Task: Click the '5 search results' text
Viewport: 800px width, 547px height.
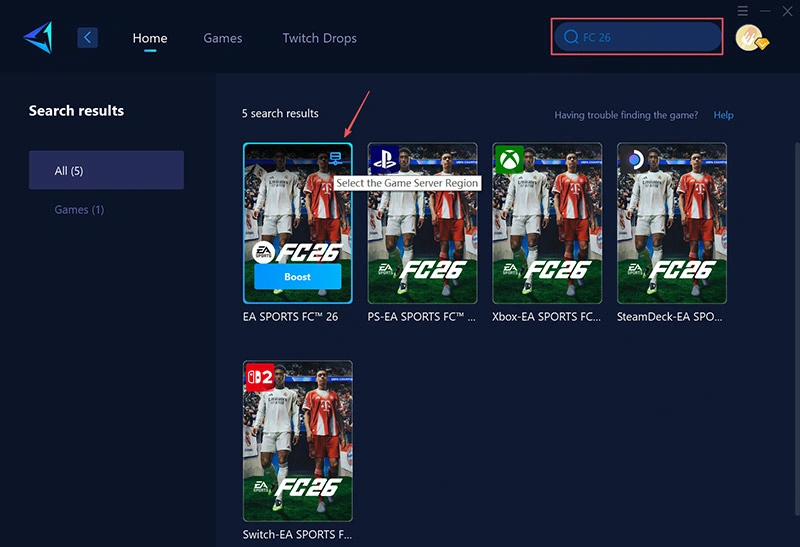Action: click(x=280, y=113)
